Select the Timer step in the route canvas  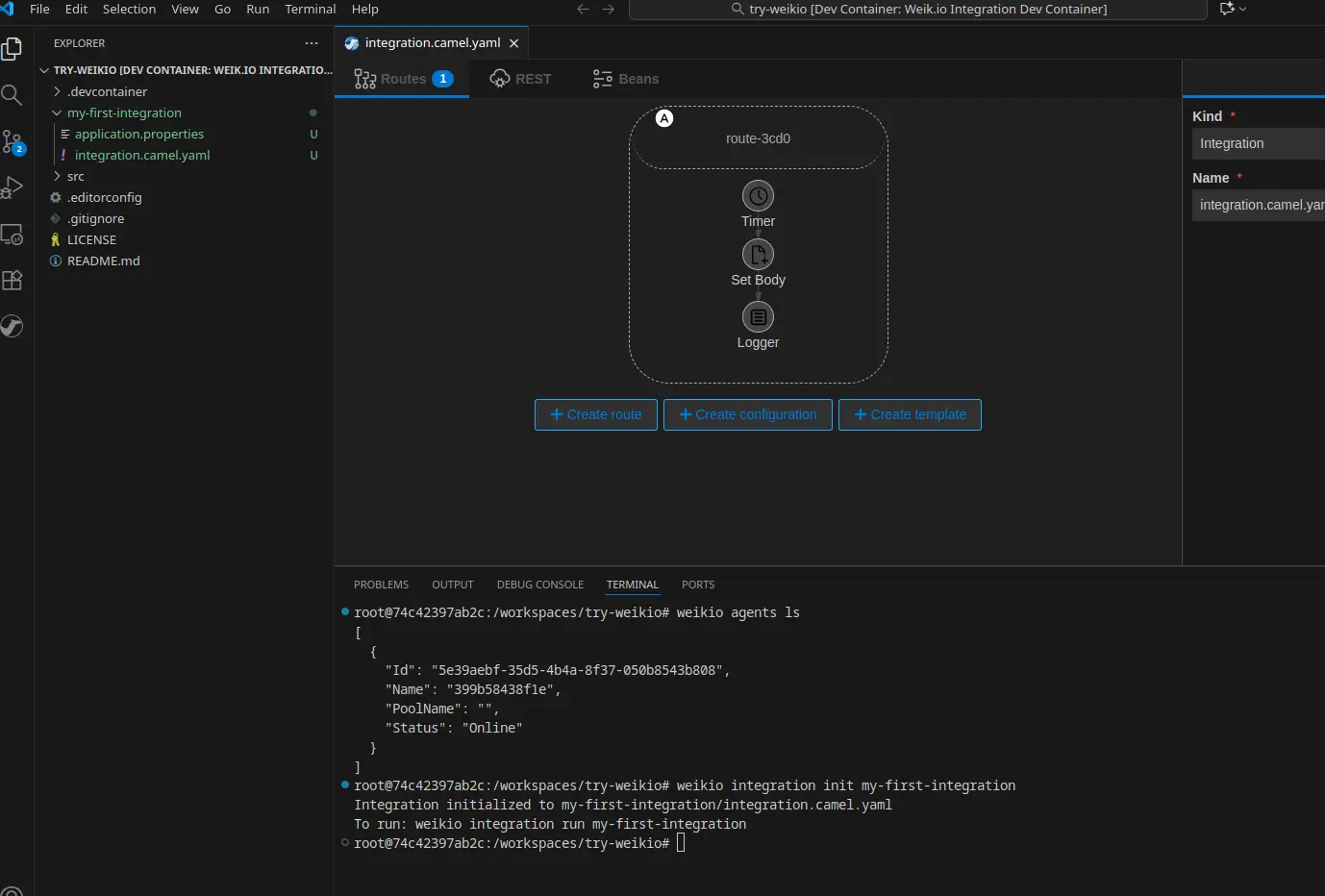pos(758,195)
